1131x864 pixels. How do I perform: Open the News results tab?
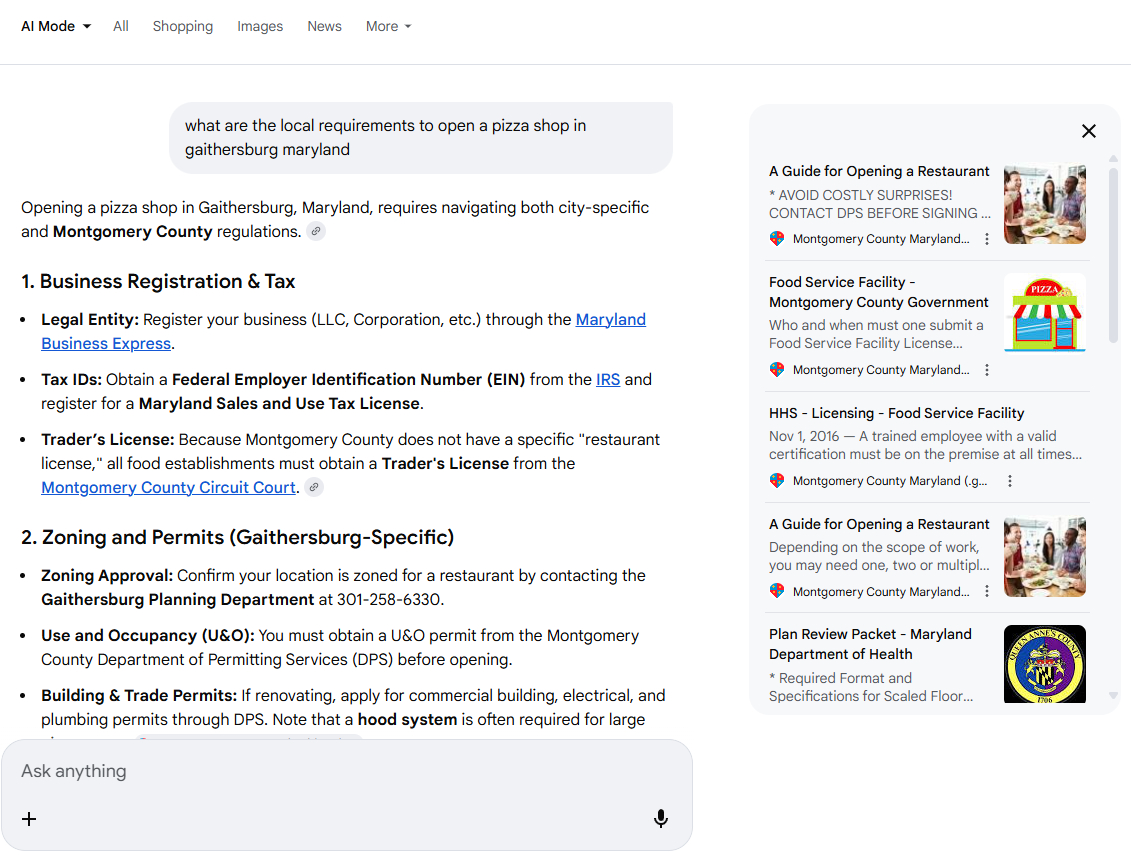[x=324, y=27]
